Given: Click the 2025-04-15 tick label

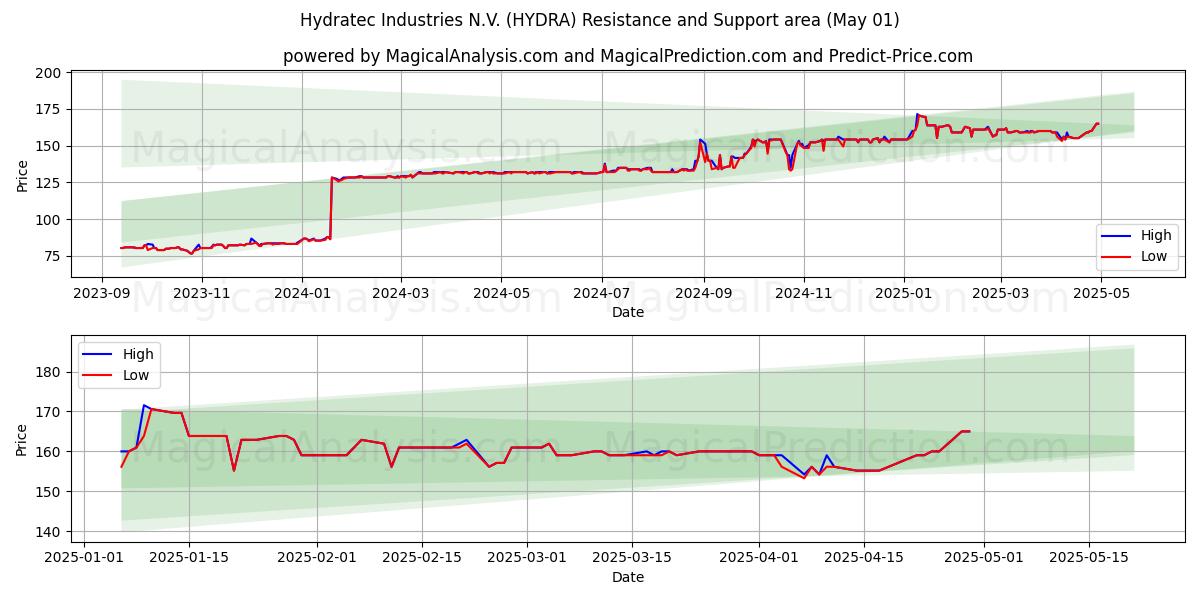Looking at the screenshot, I should point(864,557).
